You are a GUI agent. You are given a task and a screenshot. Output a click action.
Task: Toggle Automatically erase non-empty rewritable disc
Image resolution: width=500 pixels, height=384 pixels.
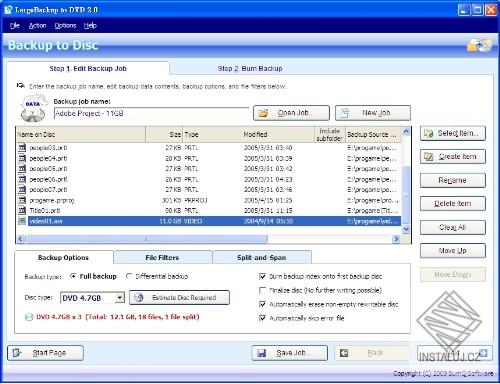coord(263,304)
